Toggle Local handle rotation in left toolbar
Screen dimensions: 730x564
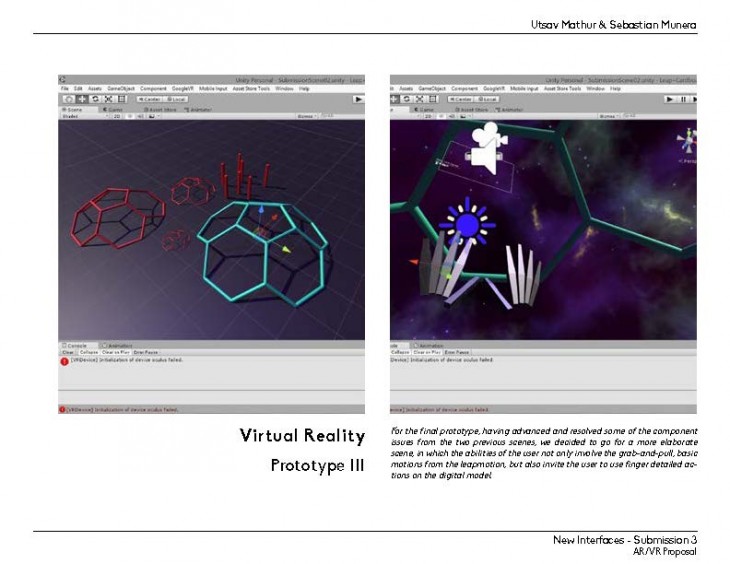177,99
